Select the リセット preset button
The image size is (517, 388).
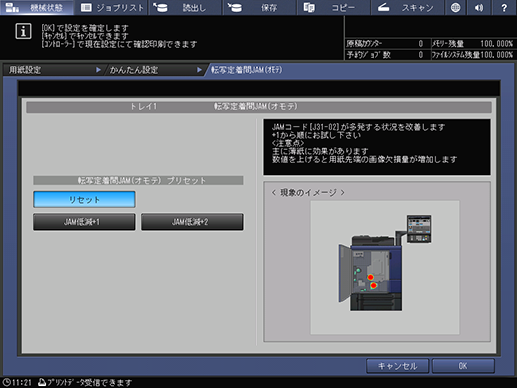coord(84,199)
